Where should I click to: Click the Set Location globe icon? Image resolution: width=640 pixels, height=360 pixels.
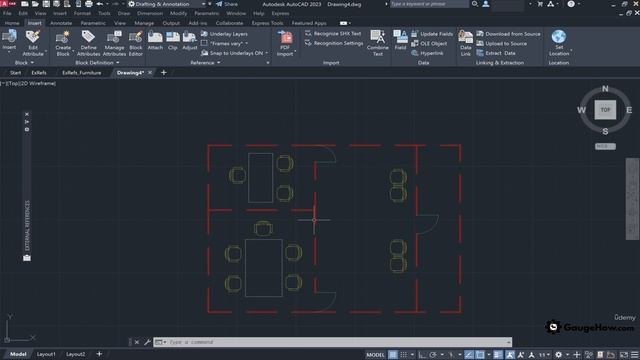point(558,37)
